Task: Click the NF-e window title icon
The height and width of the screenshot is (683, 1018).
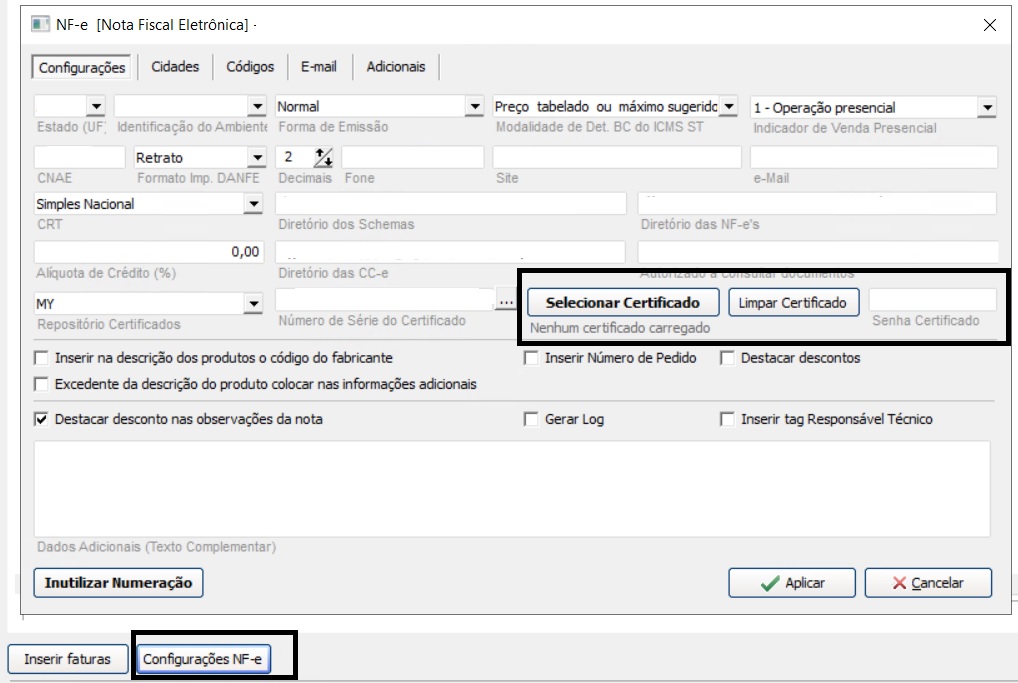Action: (41, 25)
